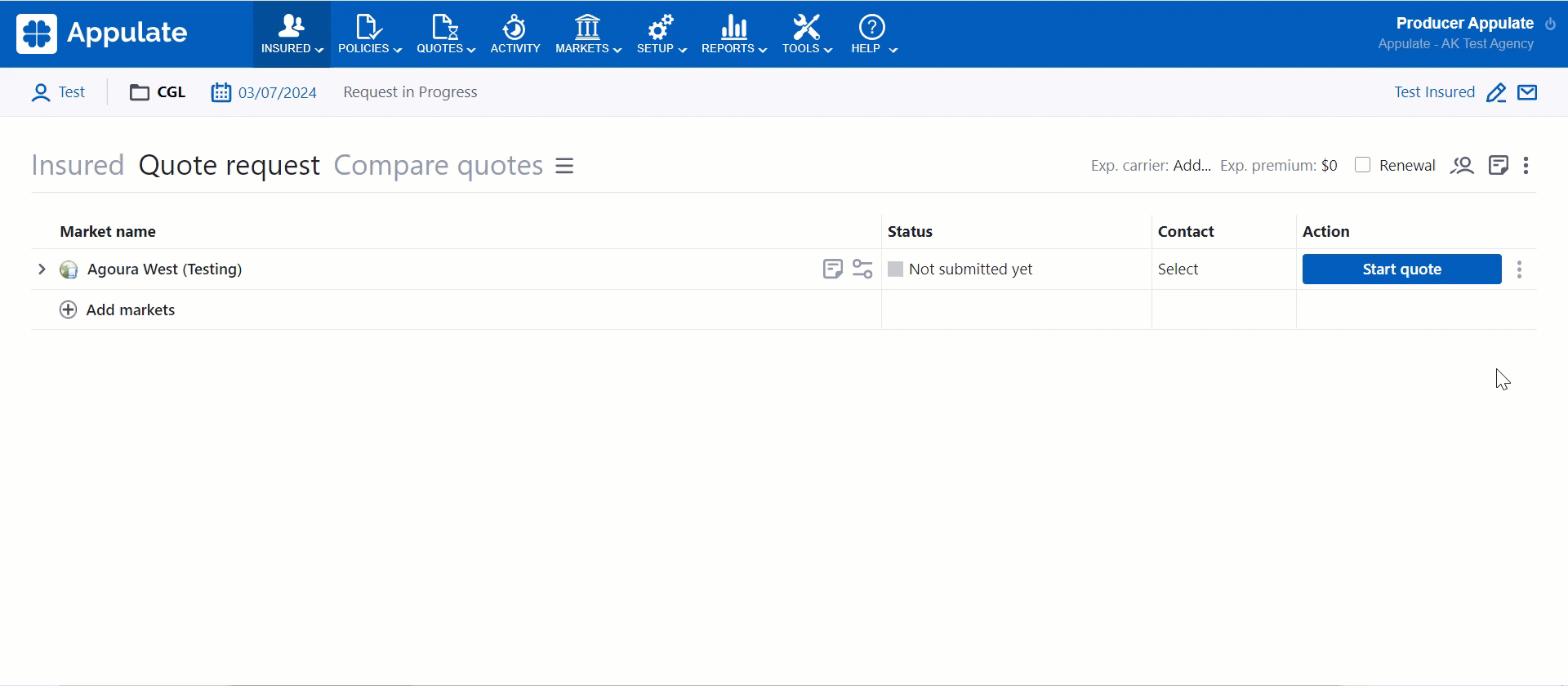This screenshot has height=686, width=1568.
Task: Open the calendar date 03/07/2024
Action: pos(264,92)
